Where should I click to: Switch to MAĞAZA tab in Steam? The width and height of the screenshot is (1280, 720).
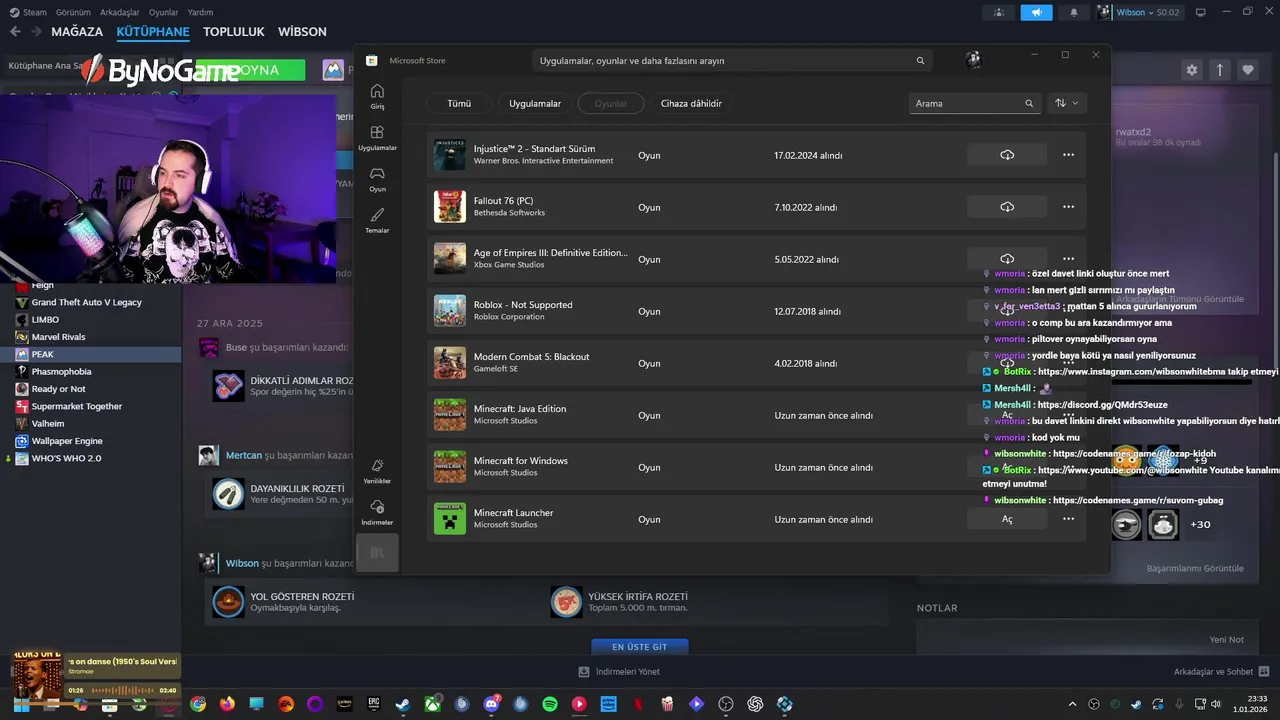click(x=77, y=32)
